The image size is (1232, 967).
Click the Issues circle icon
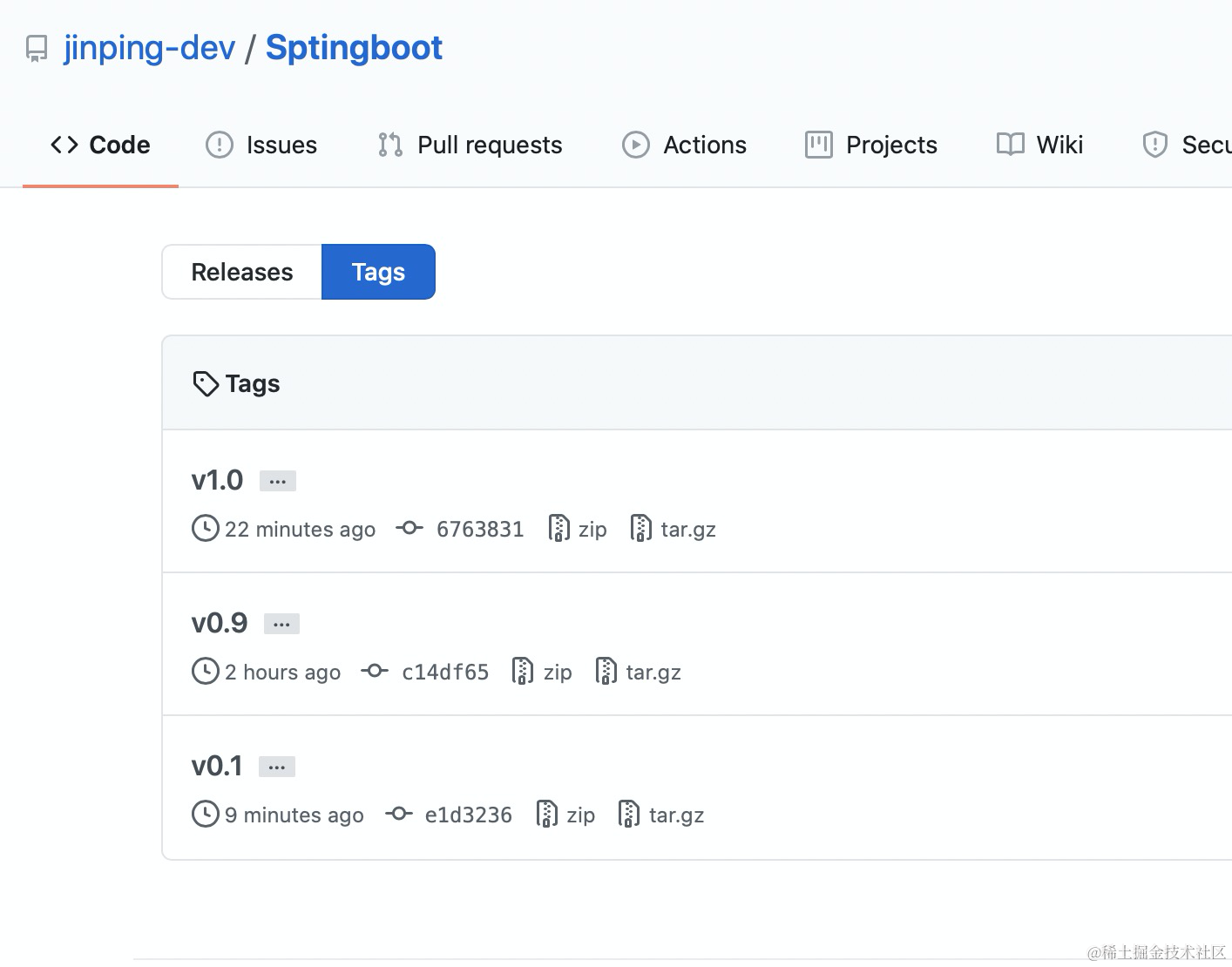pos(220,145)
